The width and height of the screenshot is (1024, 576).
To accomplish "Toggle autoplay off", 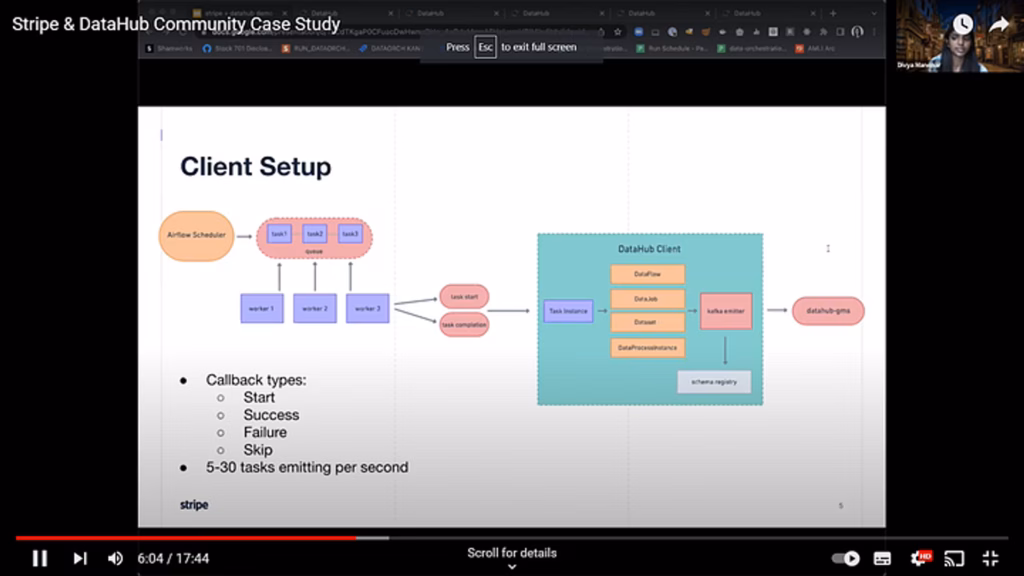I will click(x=845, y=558).
